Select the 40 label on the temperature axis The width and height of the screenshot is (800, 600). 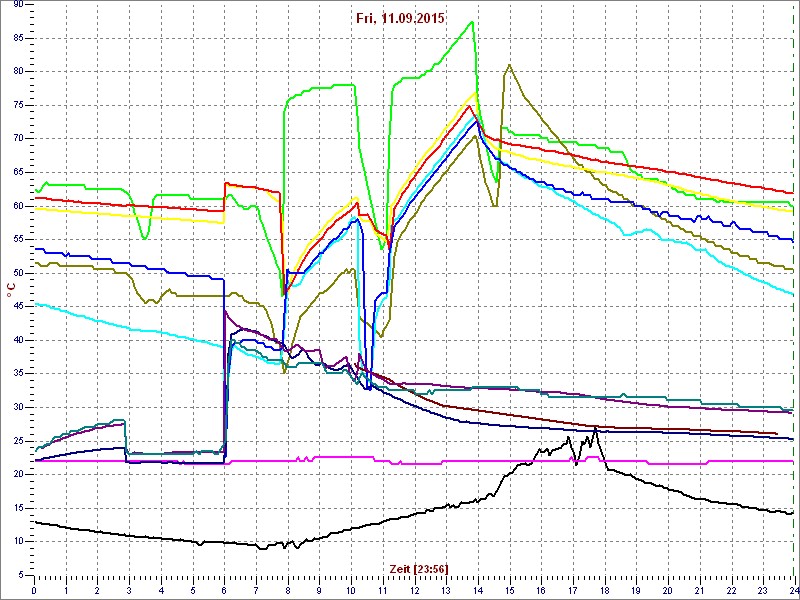(x=18, y=340)
